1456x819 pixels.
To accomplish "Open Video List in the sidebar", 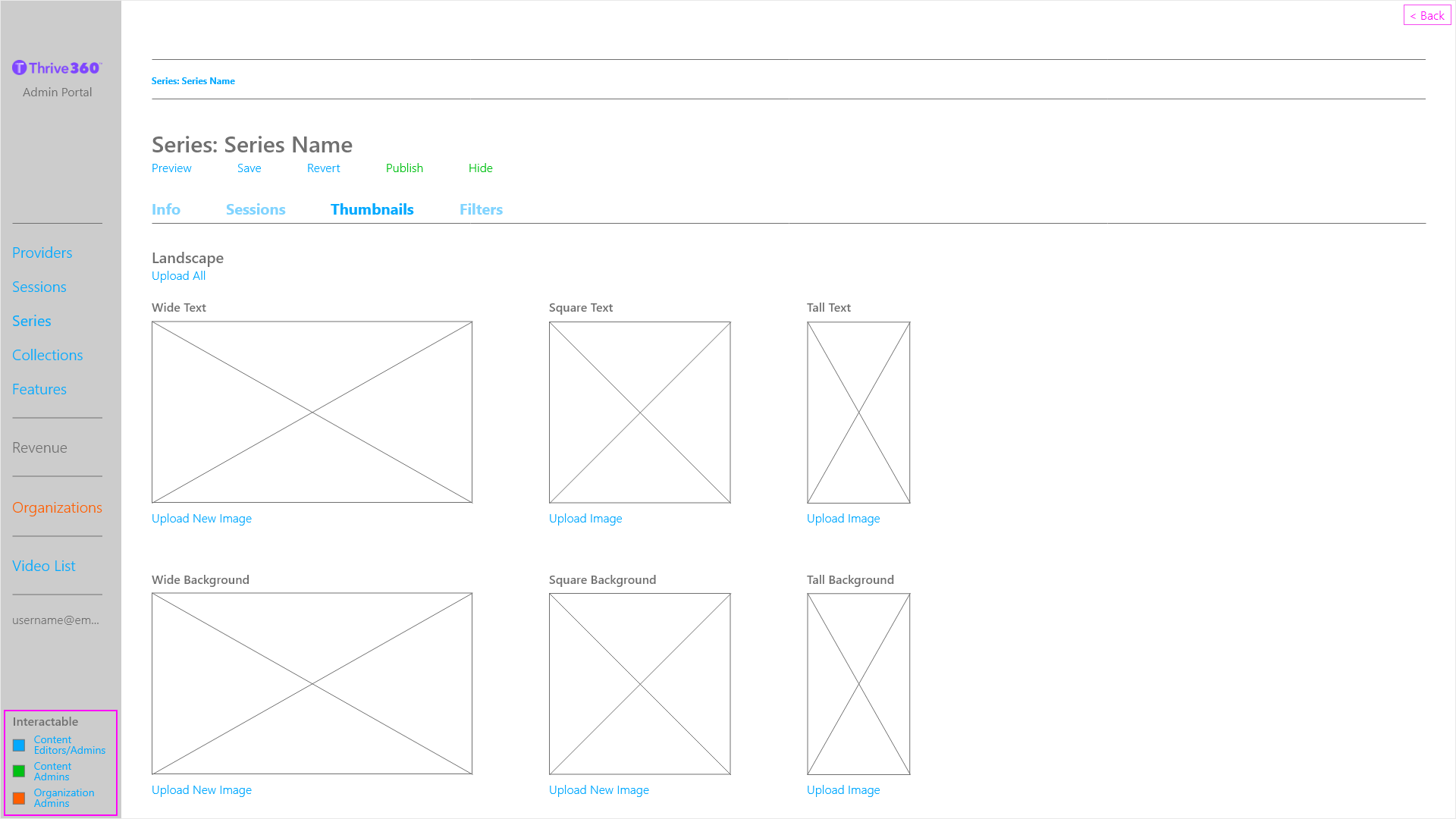I will 43,566.
